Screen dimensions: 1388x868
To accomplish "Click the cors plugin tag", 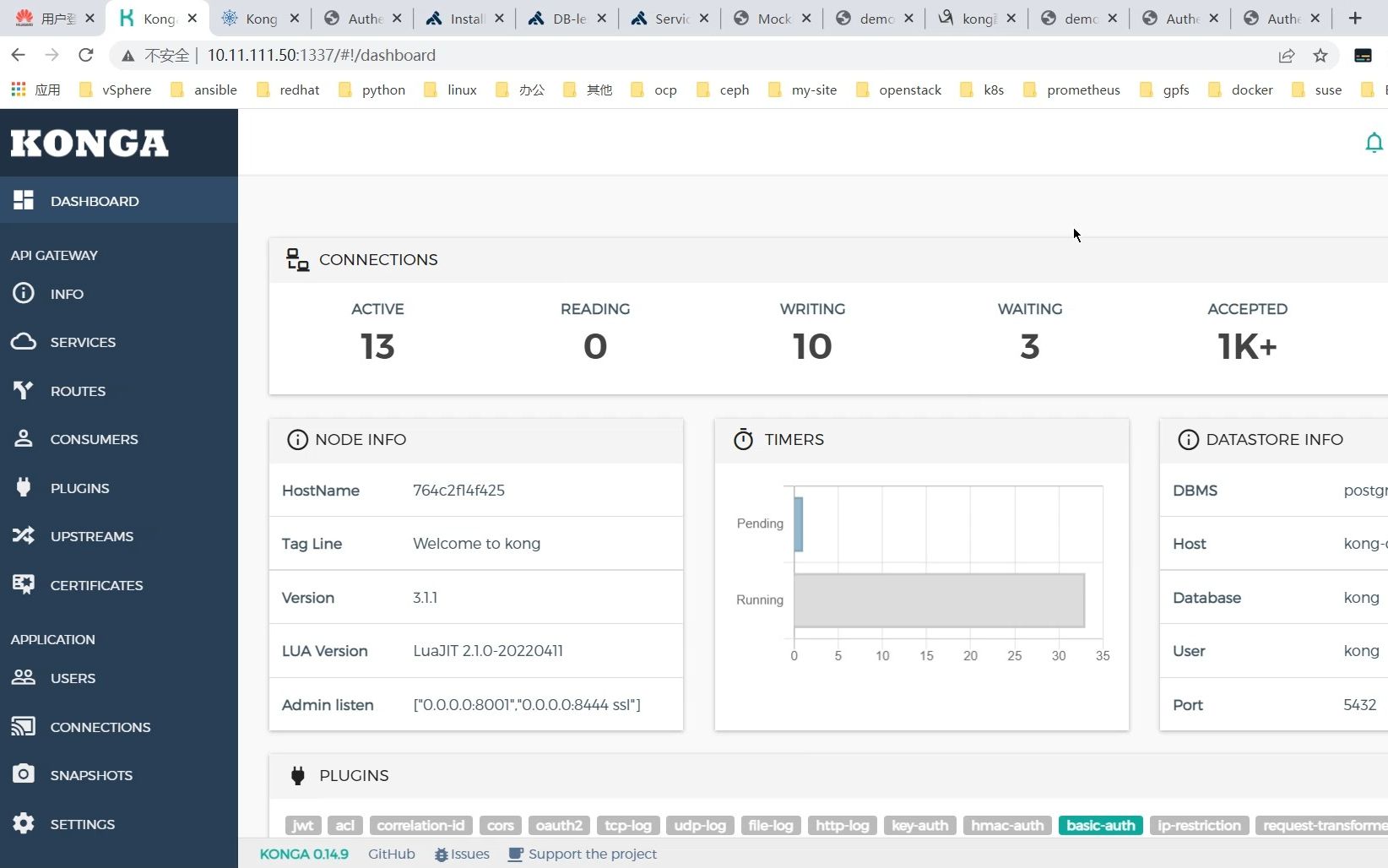I will click(501, 825).
